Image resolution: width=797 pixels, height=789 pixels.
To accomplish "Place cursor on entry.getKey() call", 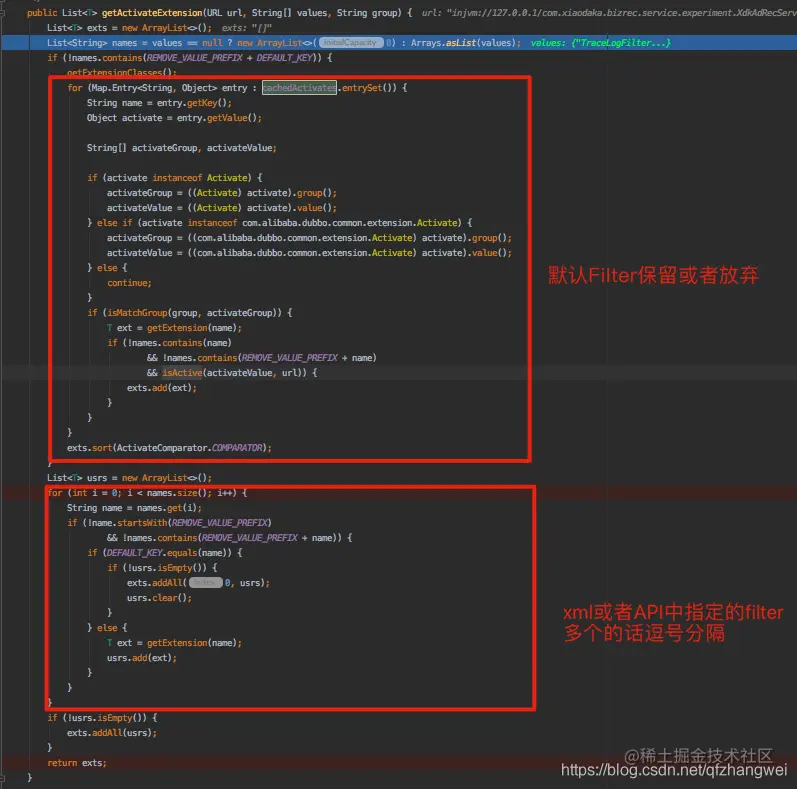I will click(194, 103).
